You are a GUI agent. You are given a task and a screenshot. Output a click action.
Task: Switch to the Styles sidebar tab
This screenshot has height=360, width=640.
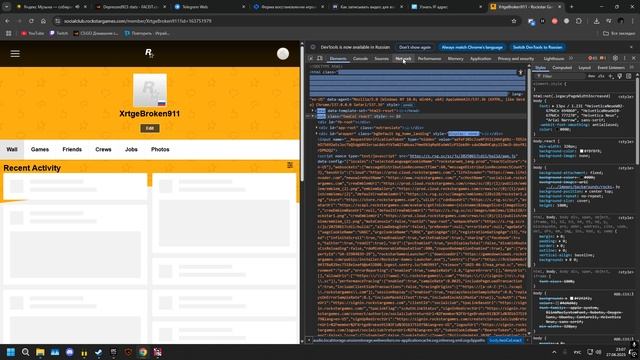[540, 67]
